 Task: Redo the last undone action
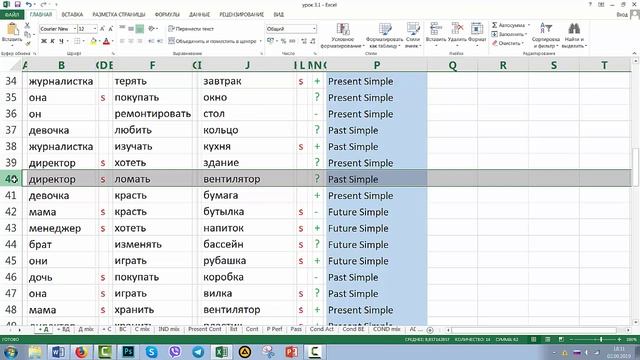(x=43, y=4)
